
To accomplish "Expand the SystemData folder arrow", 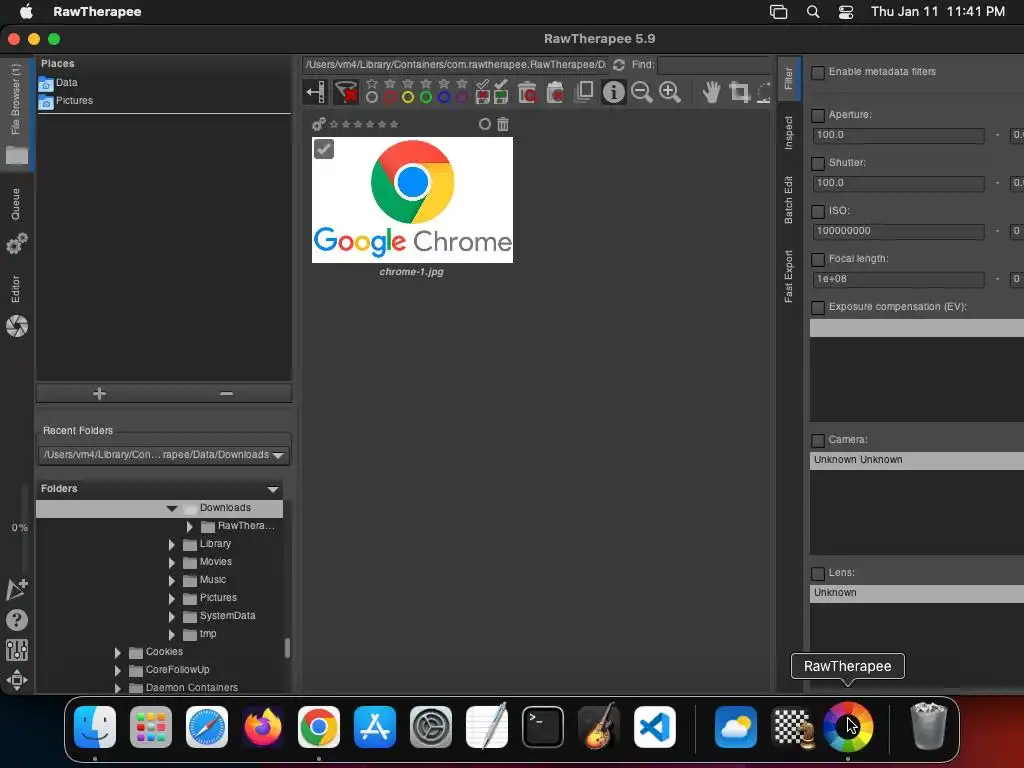I will 172,616.
